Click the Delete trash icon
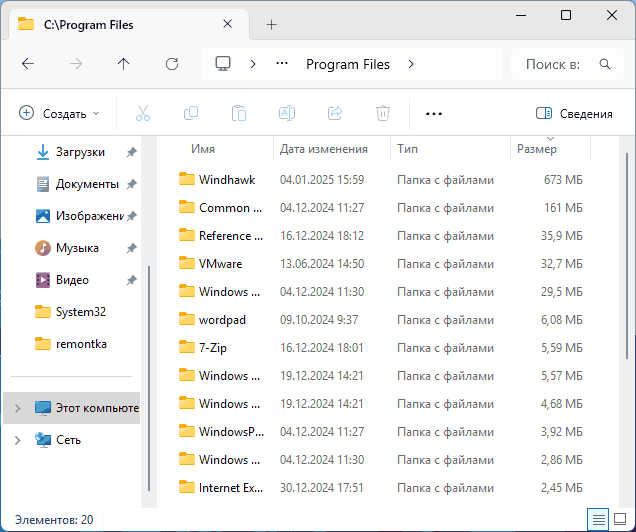The height and width of the screenshot is (532, 636). tap(382, 113)
